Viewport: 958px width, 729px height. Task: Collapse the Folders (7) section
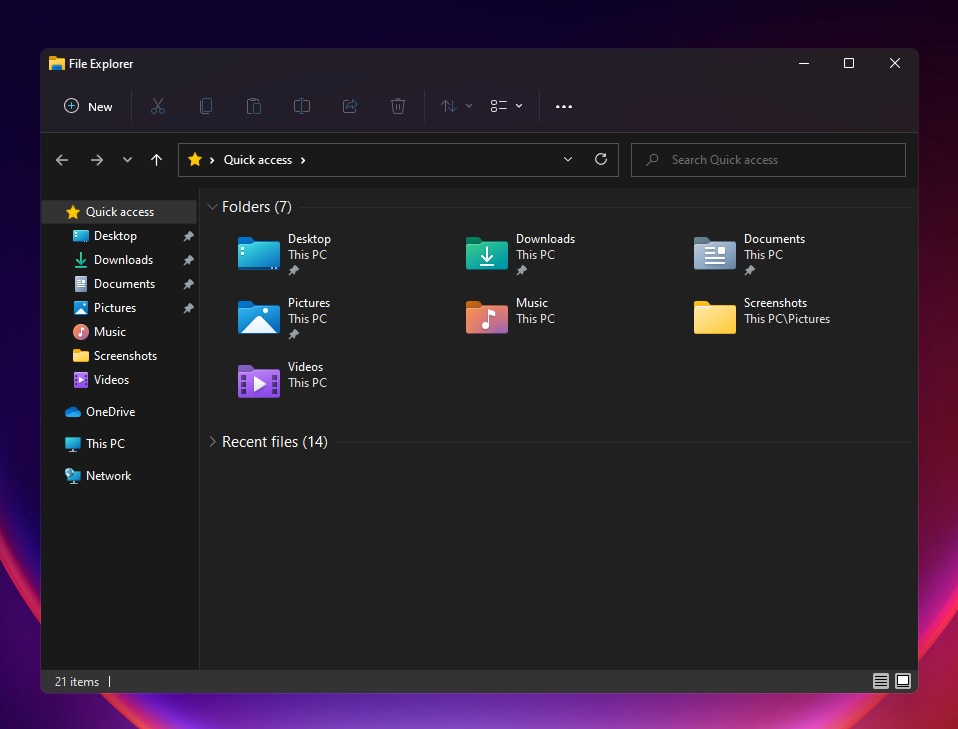212,207
